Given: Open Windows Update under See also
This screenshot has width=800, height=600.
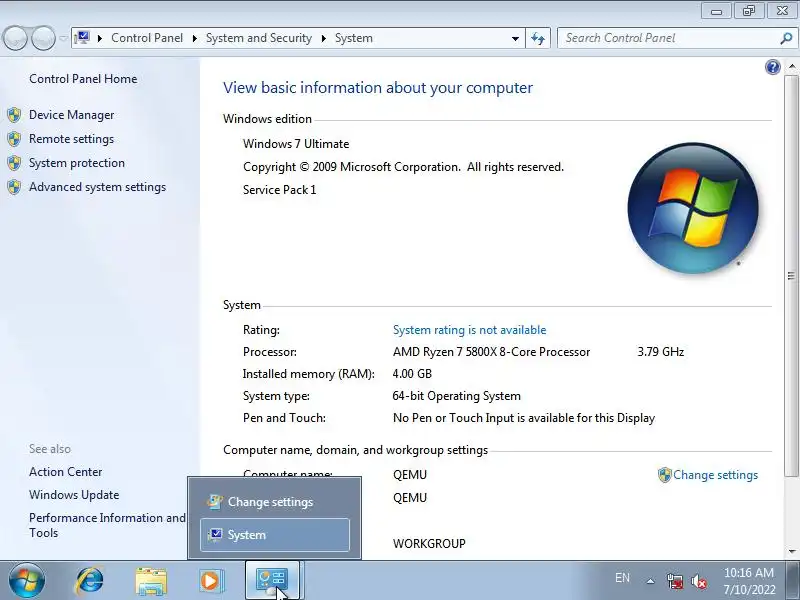Looking at the screenshot, I should pos(74,495).
